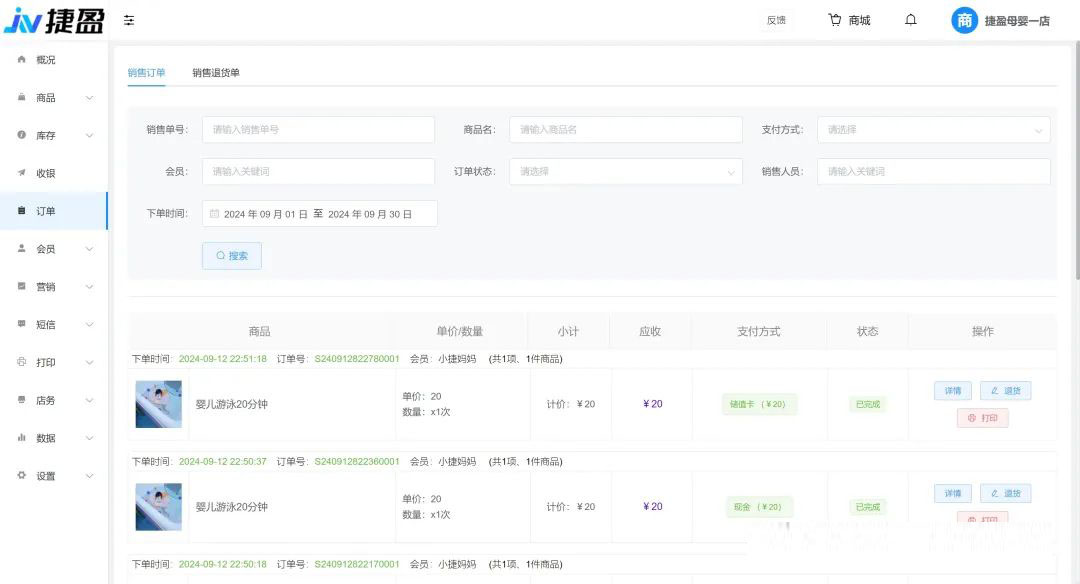Click the 捷盈 logo
The width and height of the screenshot is (1080, 584).
pos(54,20)
